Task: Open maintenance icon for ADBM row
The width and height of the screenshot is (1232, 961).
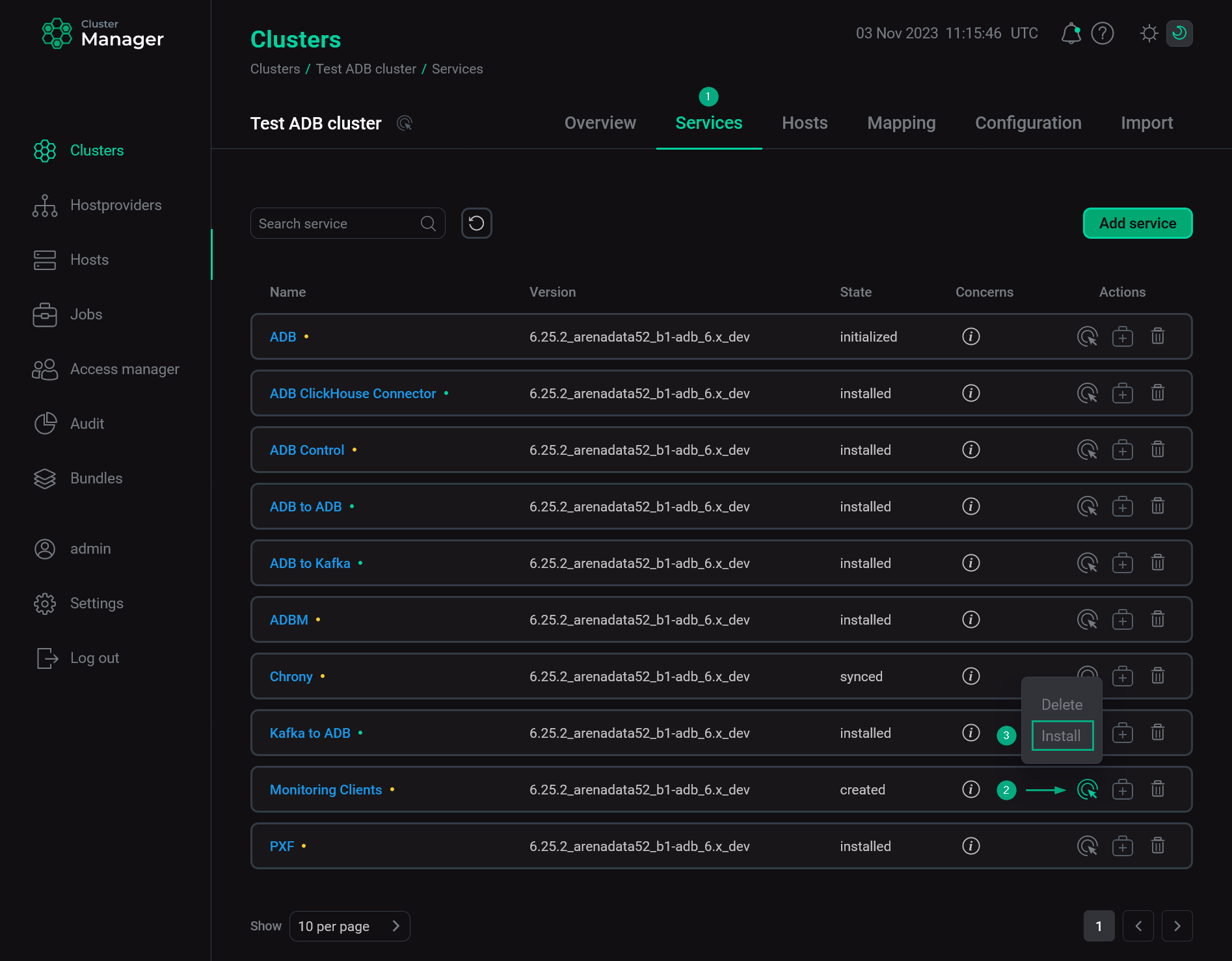Action: tap(1123, 619)
